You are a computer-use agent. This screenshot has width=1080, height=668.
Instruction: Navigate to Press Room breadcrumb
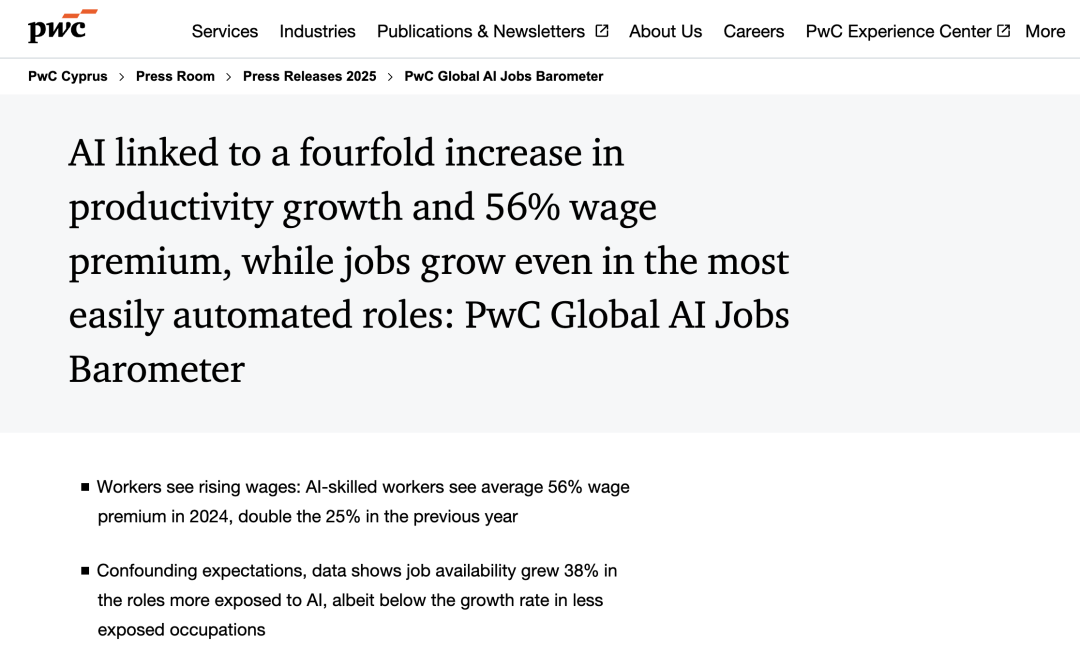[x=175, y=76]
